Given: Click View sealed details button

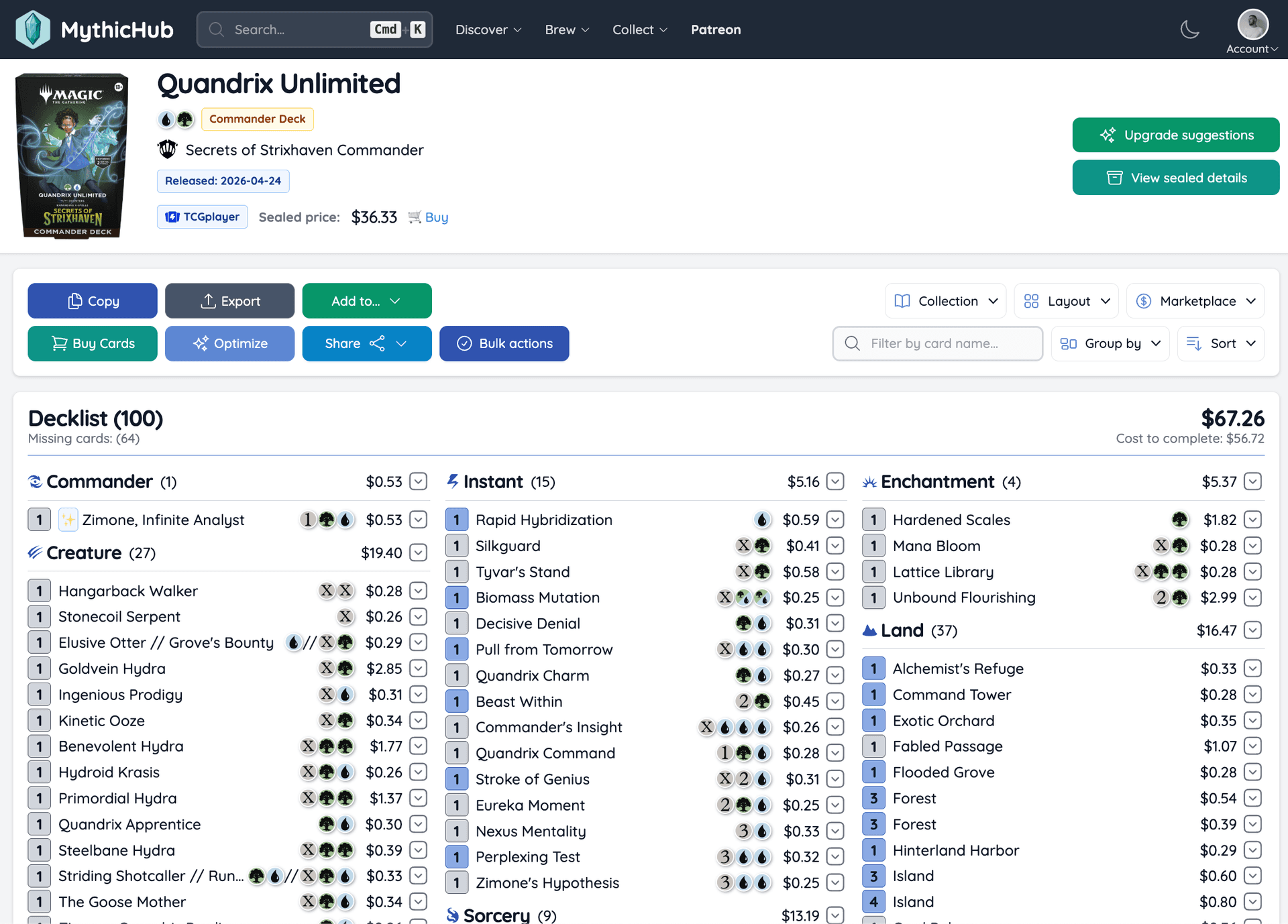Looking at the screenshot, I should 1176,178.
